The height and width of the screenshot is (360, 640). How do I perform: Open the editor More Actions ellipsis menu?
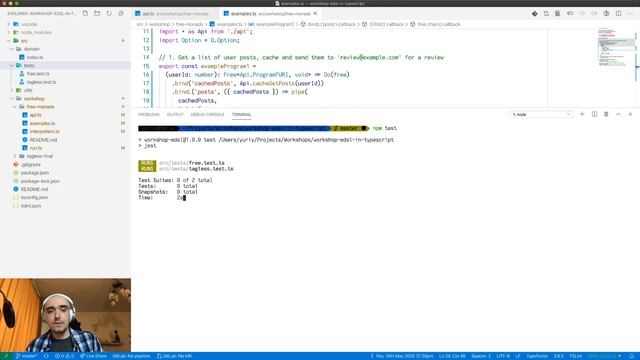click(630, 13)
